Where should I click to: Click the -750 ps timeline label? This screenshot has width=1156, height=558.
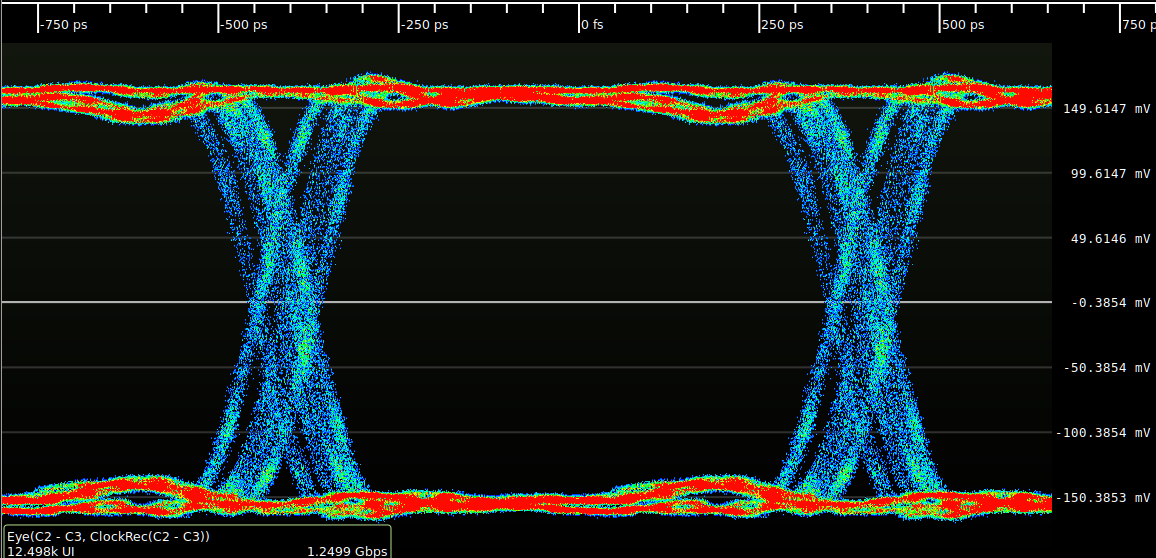65,25
